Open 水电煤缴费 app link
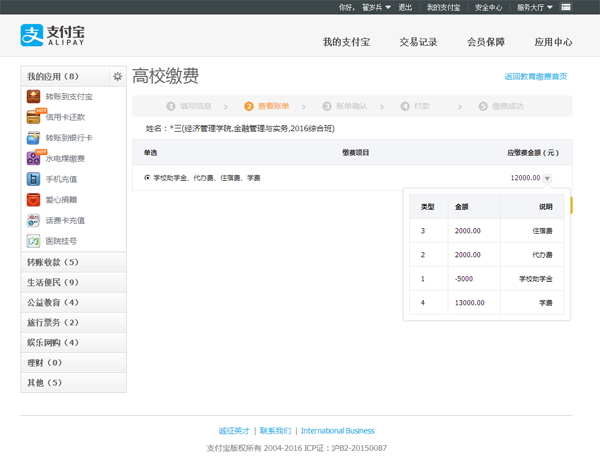600x472 pixels. (x=65, y=159)
